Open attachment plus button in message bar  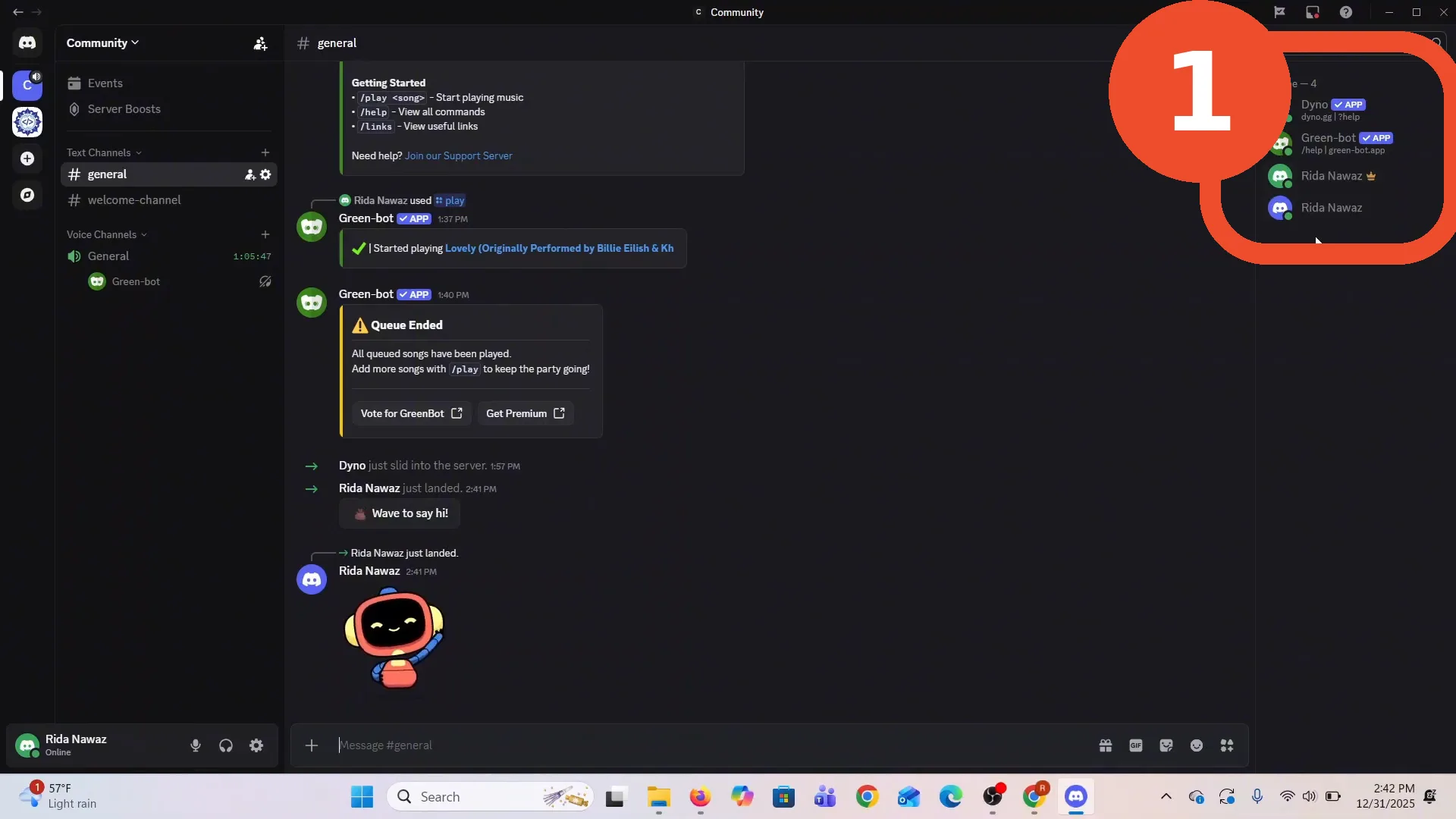click(312, 745)
